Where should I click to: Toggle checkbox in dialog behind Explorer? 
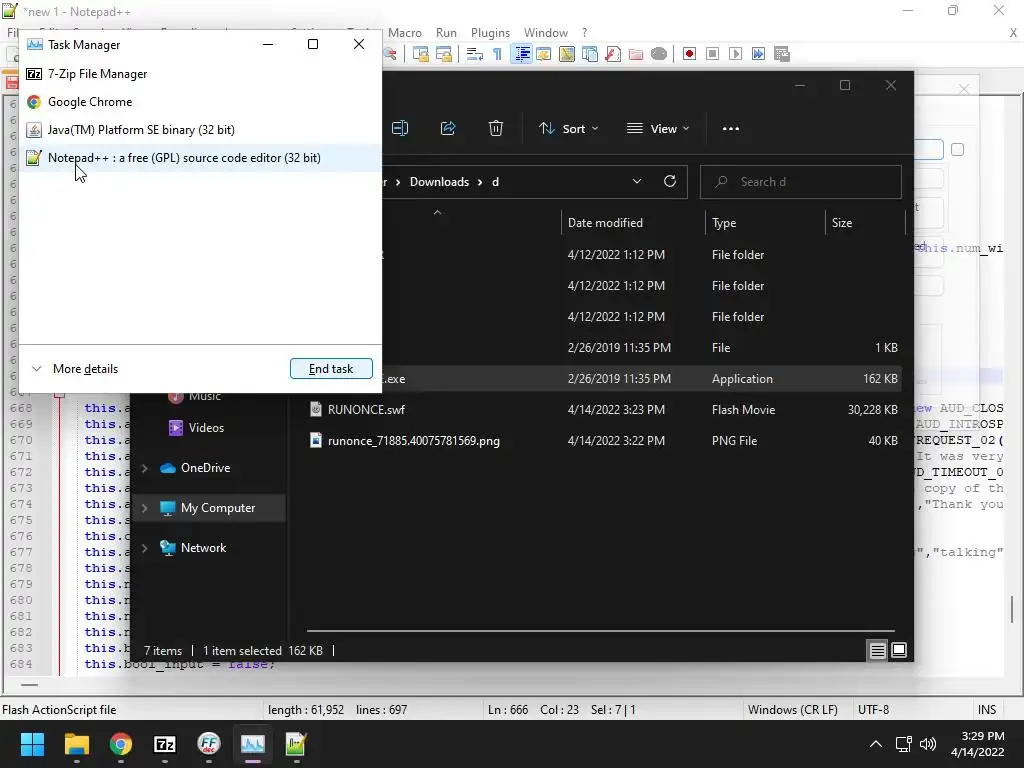click(x=957, y=150)
